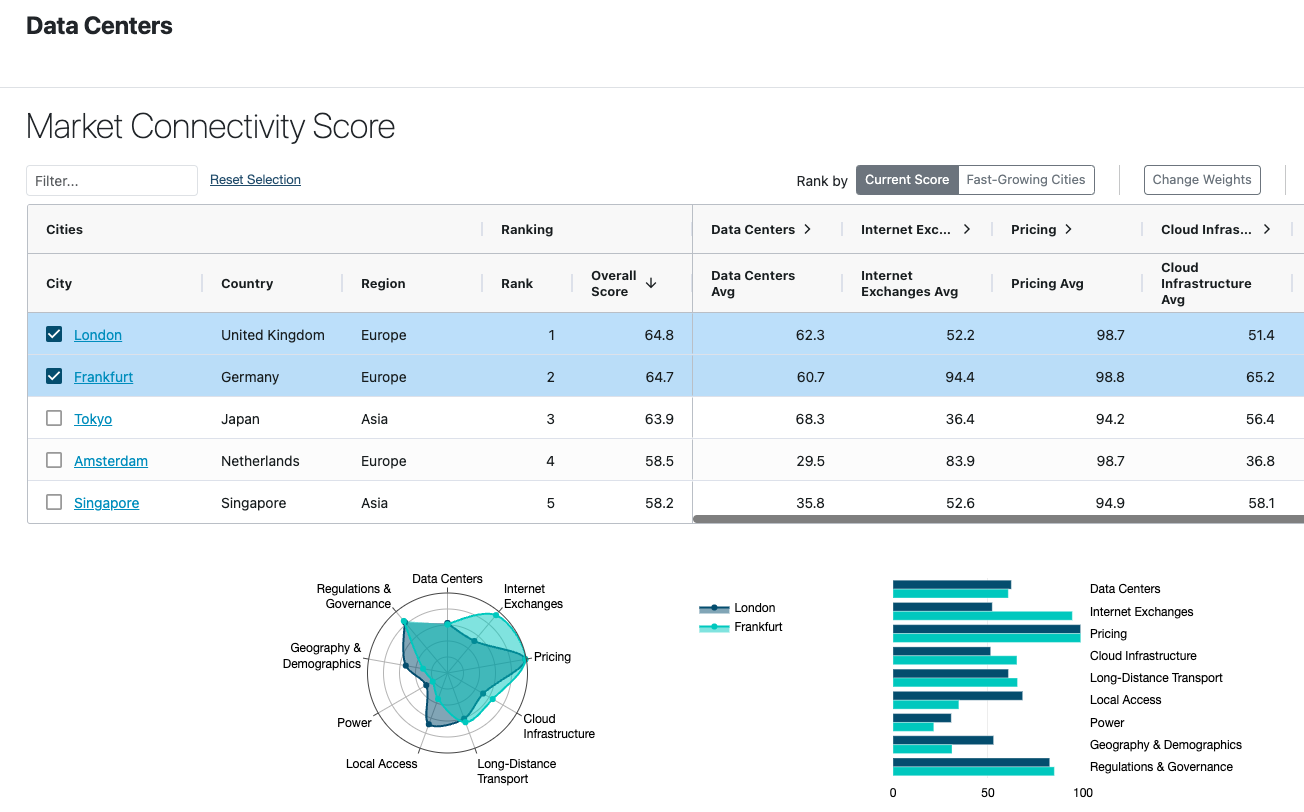Sort by the Rank column header
Image resolution: width=1304 pixels, height=812 pixels.
[517, 283]
